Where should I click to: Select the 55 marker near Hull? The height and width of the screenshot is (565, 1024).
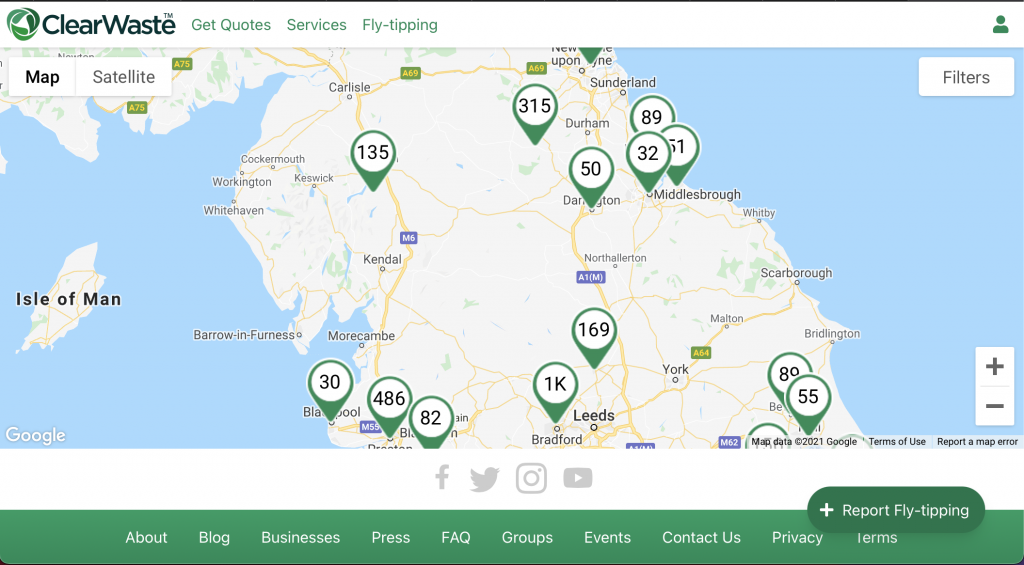808,404
